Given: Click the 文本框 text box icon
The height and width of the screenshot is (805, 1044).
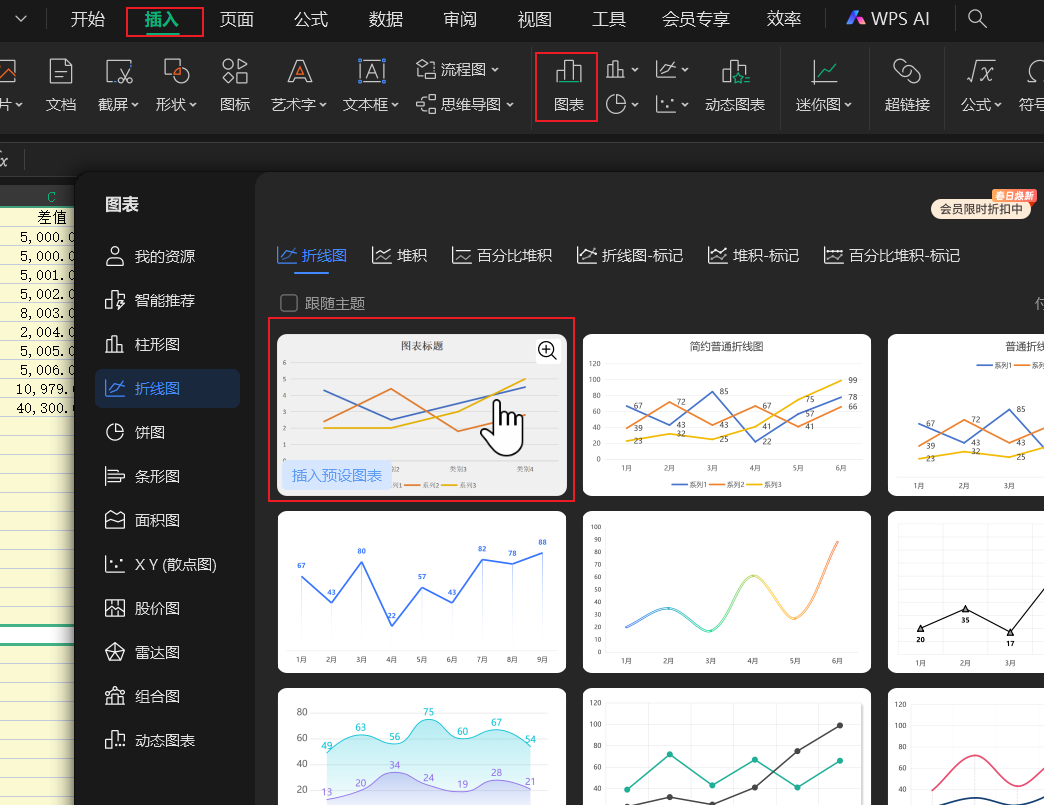Looking at the screenshot, I should (371, 72).
